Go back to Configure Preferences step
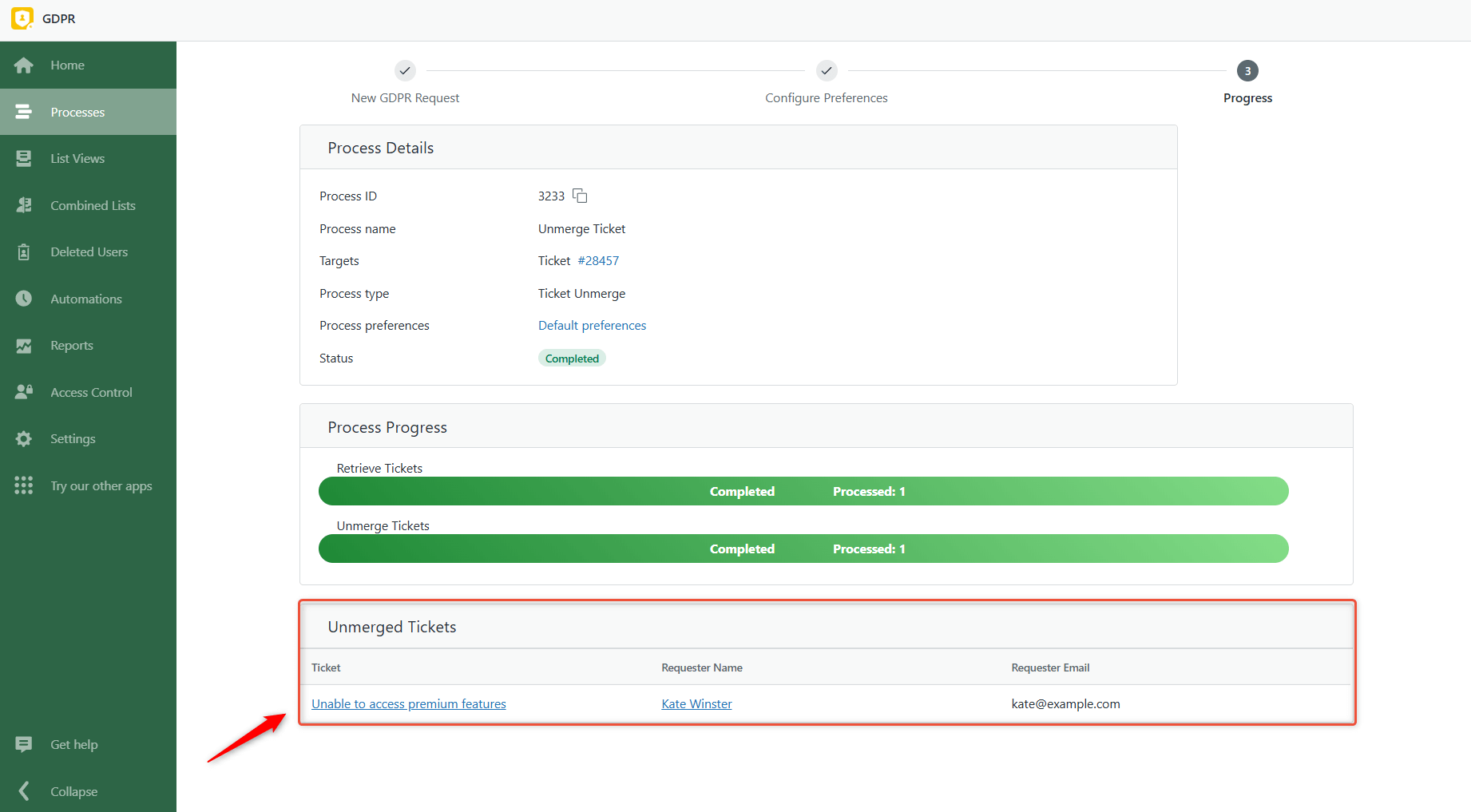1471x812 pixels. 826,71
